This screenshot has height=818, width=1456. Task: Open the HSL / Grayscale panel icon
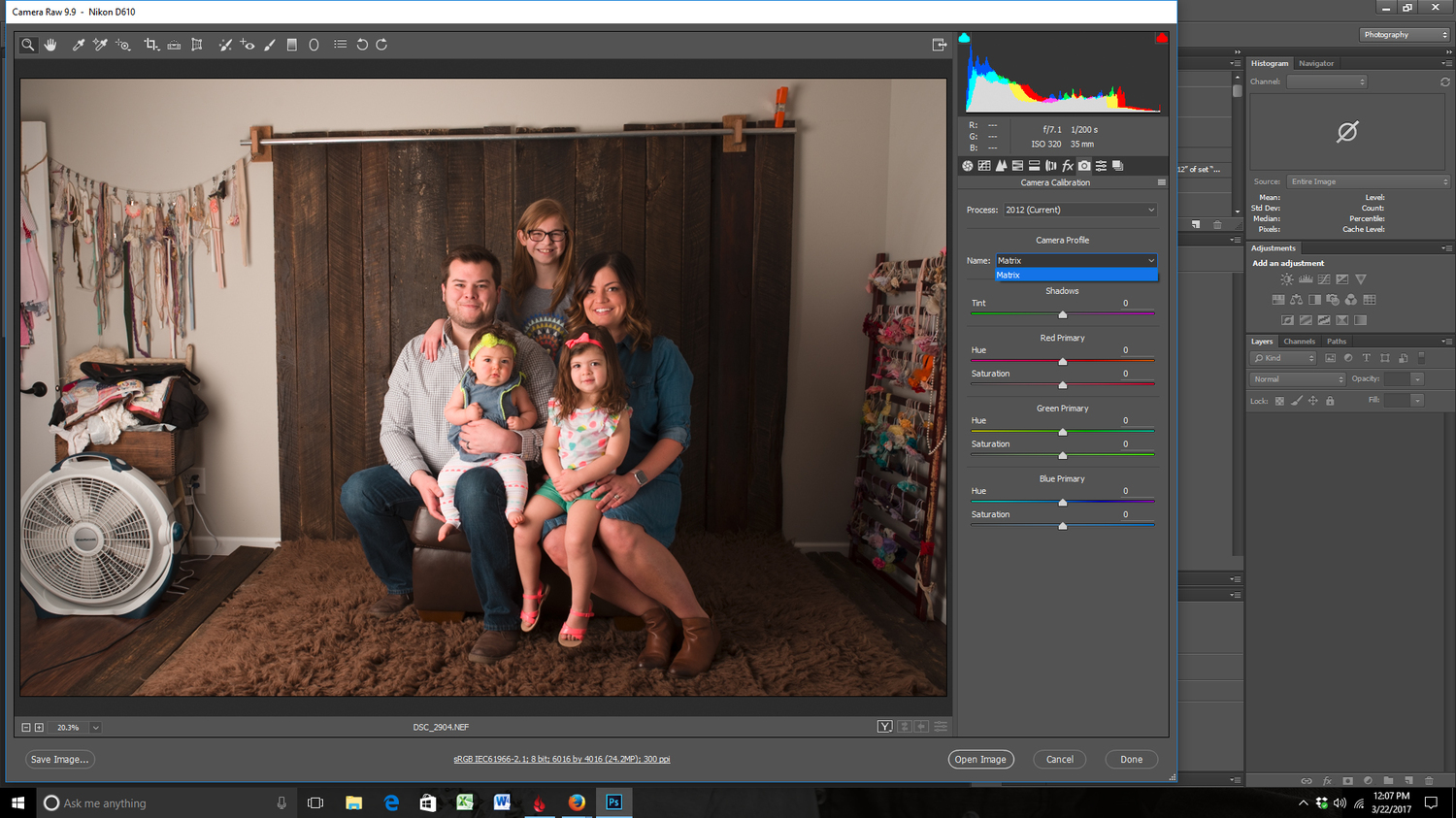(1017, 166)
